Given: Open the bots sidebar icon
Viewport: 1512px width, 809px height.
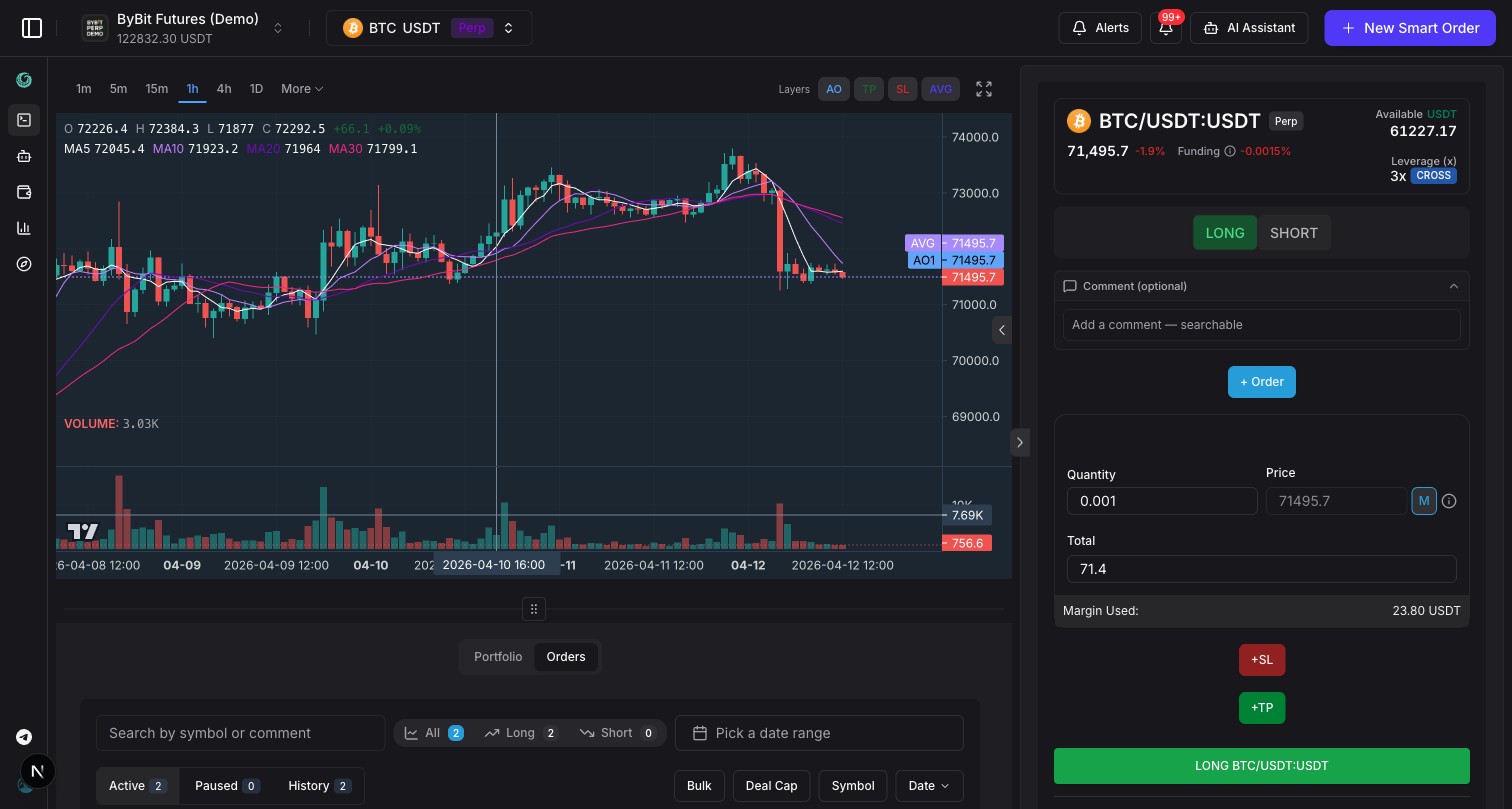Looking at the screenshot, I should point(24,156).
